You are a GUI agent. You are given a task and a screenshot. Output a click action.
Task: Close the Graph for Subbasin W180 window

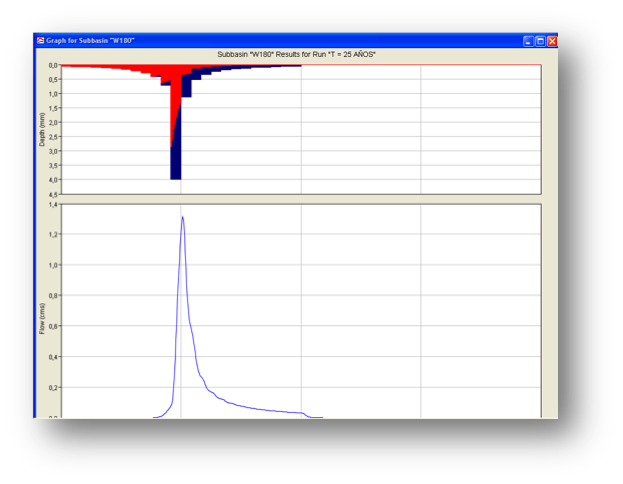(x=552, y=41)
